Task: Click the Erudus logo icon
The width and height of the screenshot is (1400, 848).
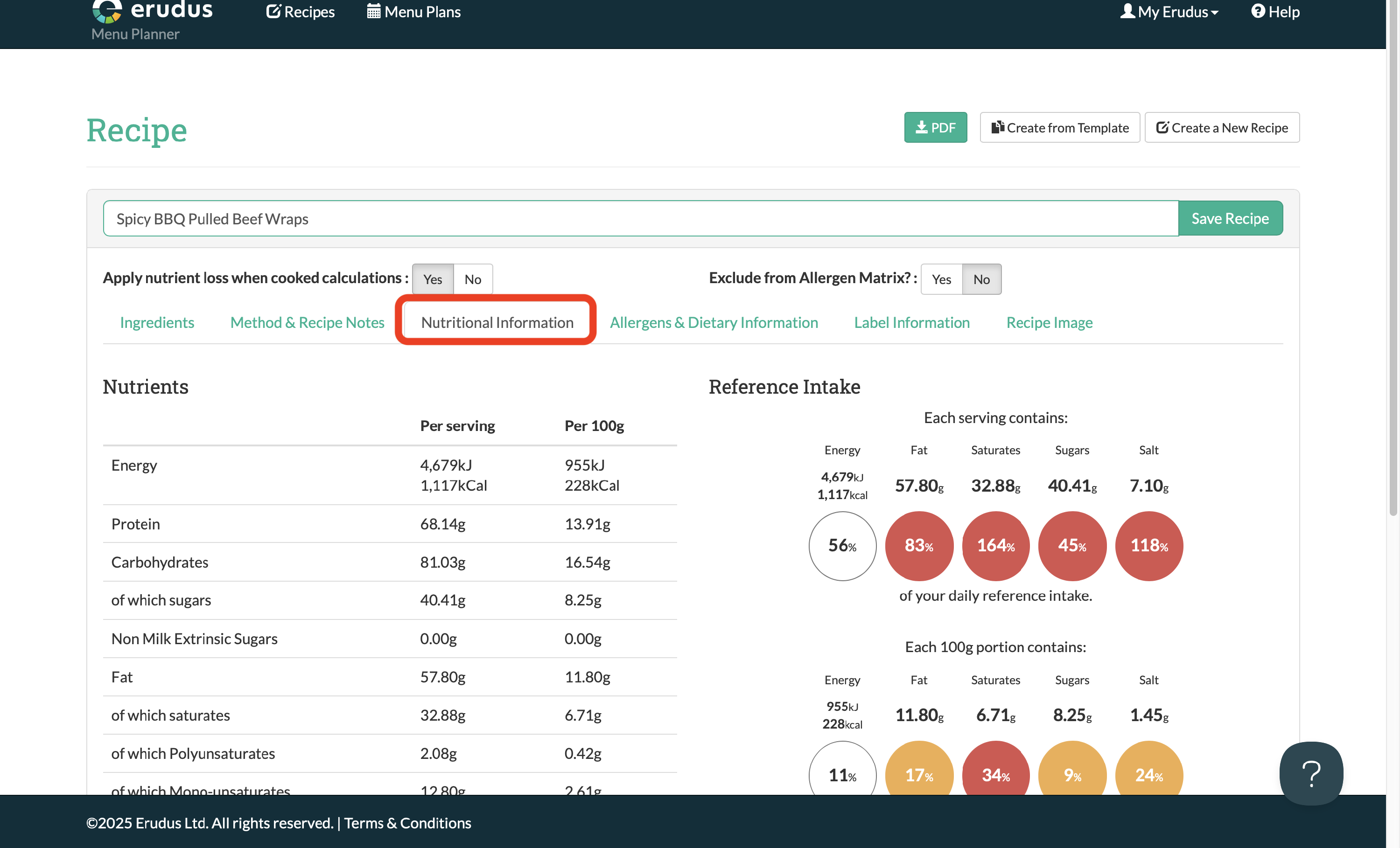Action: click(x=107, y=10)
